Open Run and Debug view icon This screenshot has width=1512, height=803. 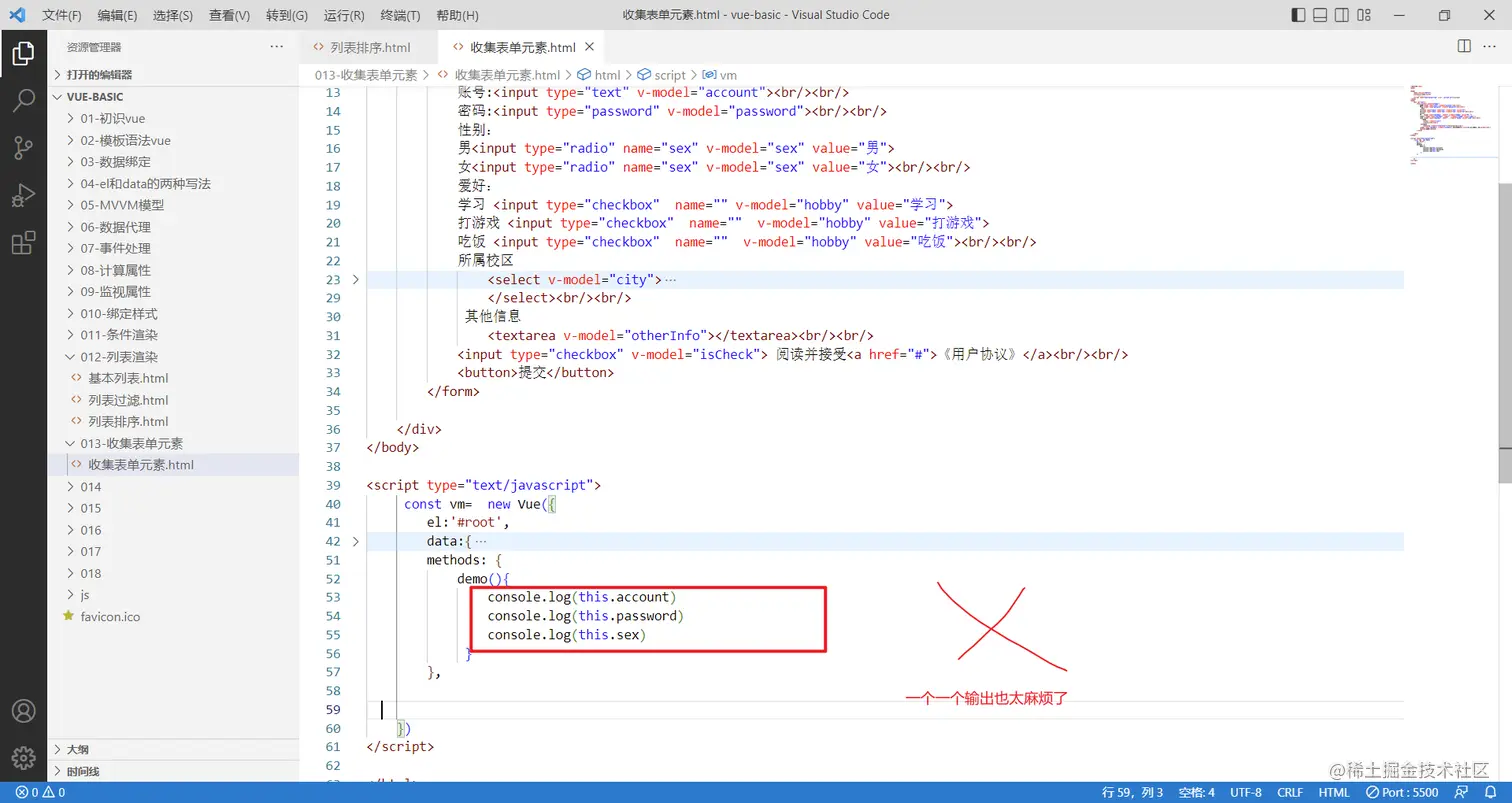(23, 195)
